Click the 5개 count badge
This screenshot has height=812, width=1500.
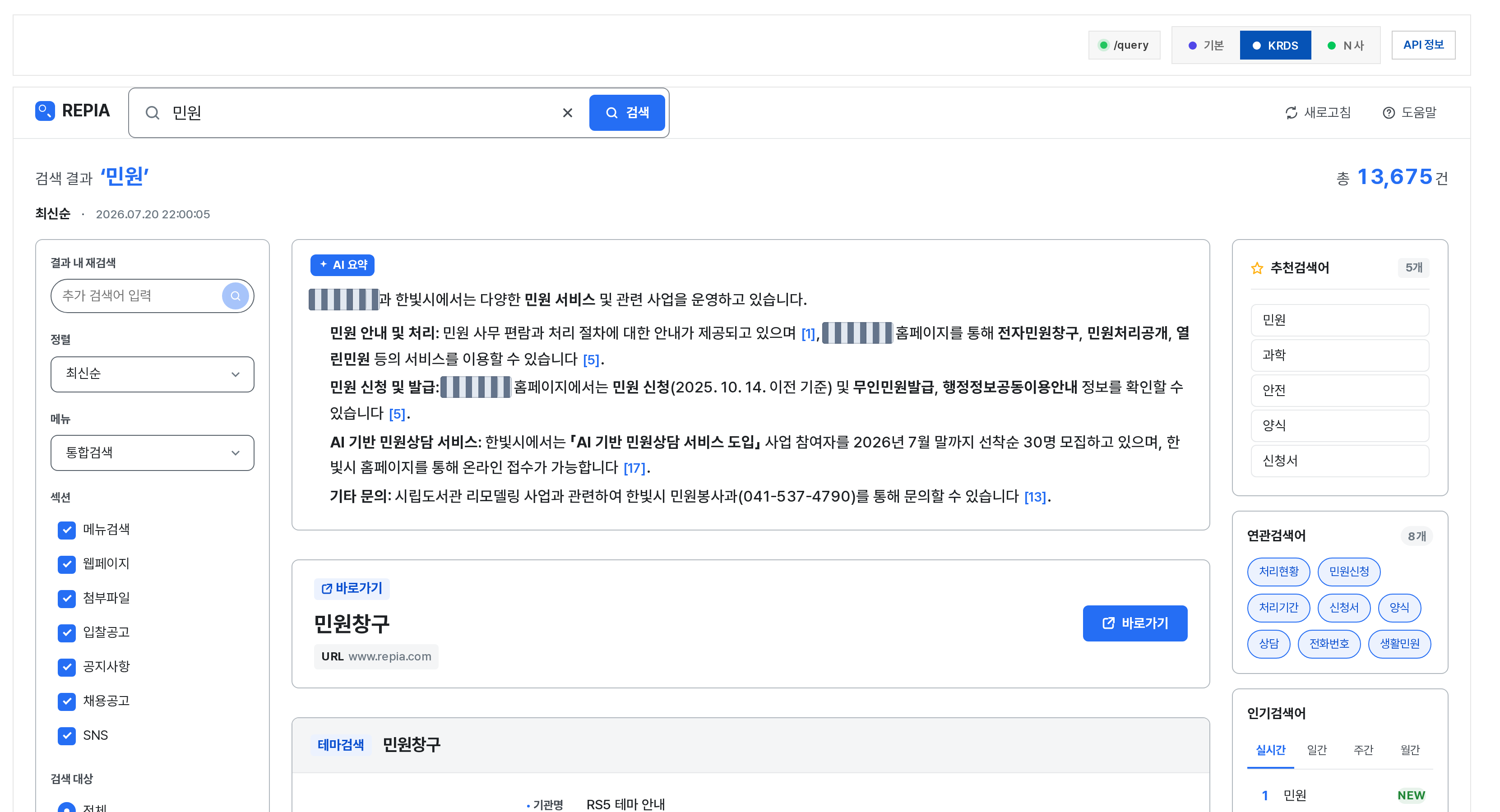click(1413, 268)
